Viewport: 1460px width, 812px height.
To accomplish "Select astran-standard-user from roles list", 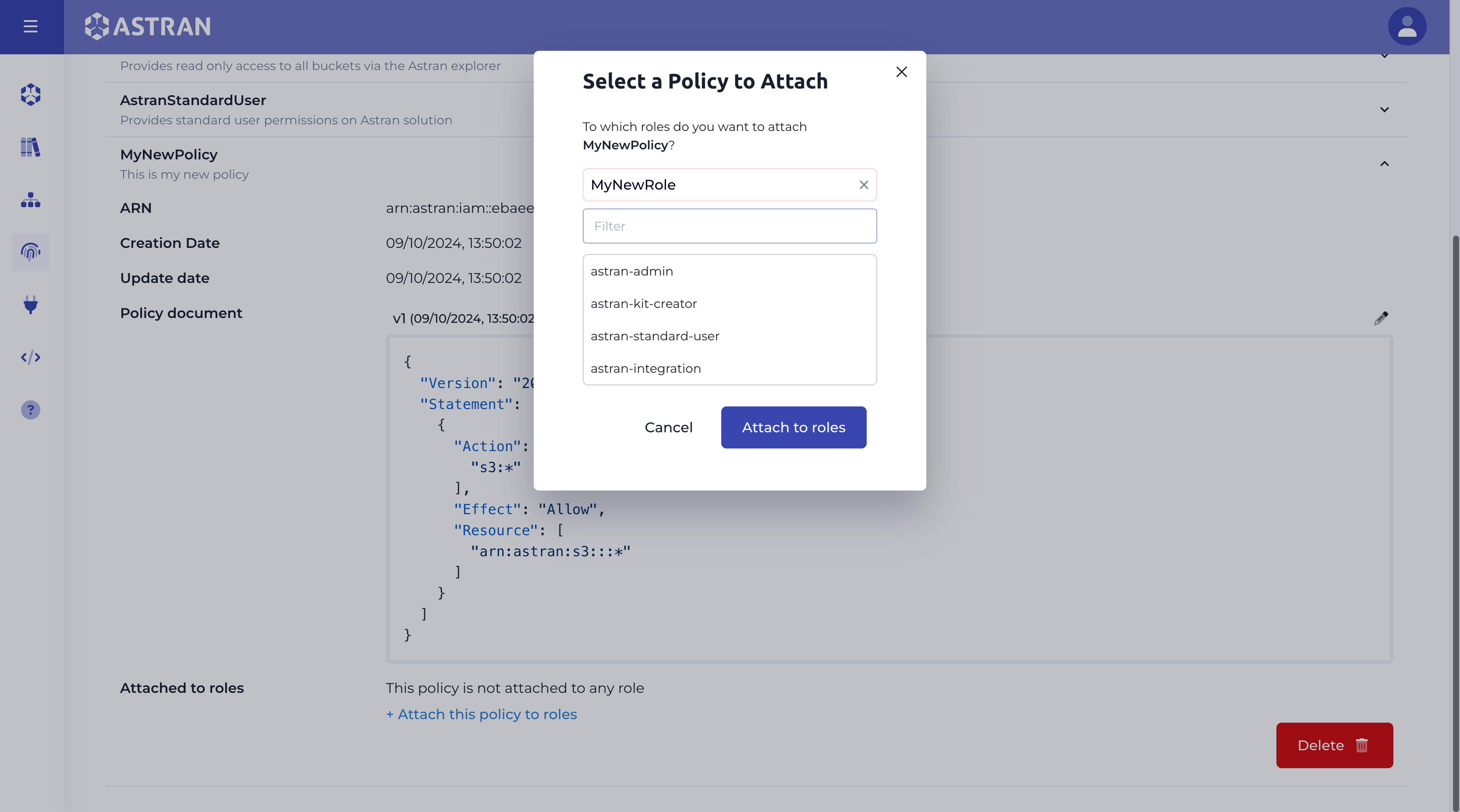I will [655, 336].
